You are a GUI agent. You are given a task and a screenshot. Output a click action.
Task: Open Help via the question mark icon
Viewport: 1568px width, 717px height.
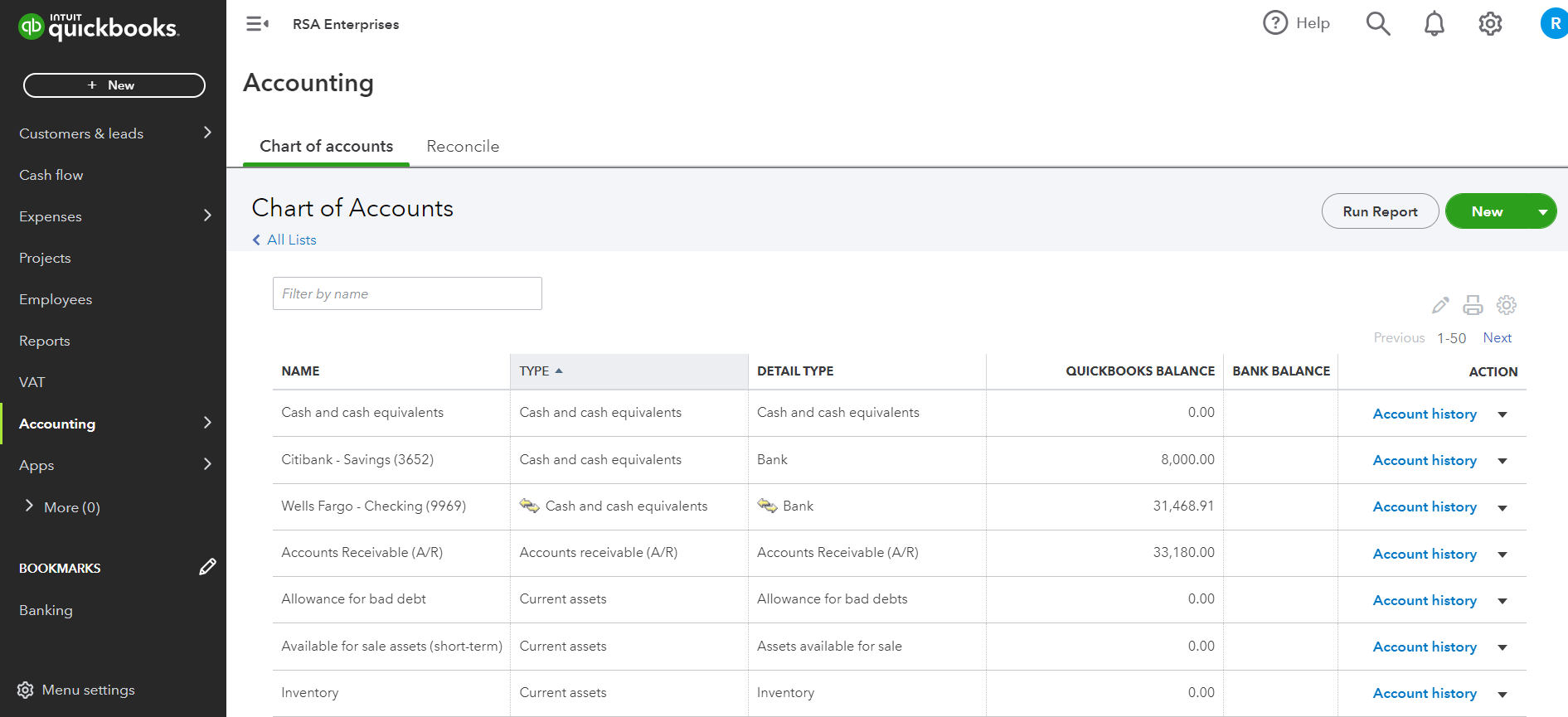pyautogui.click(x=1275, y=23)
